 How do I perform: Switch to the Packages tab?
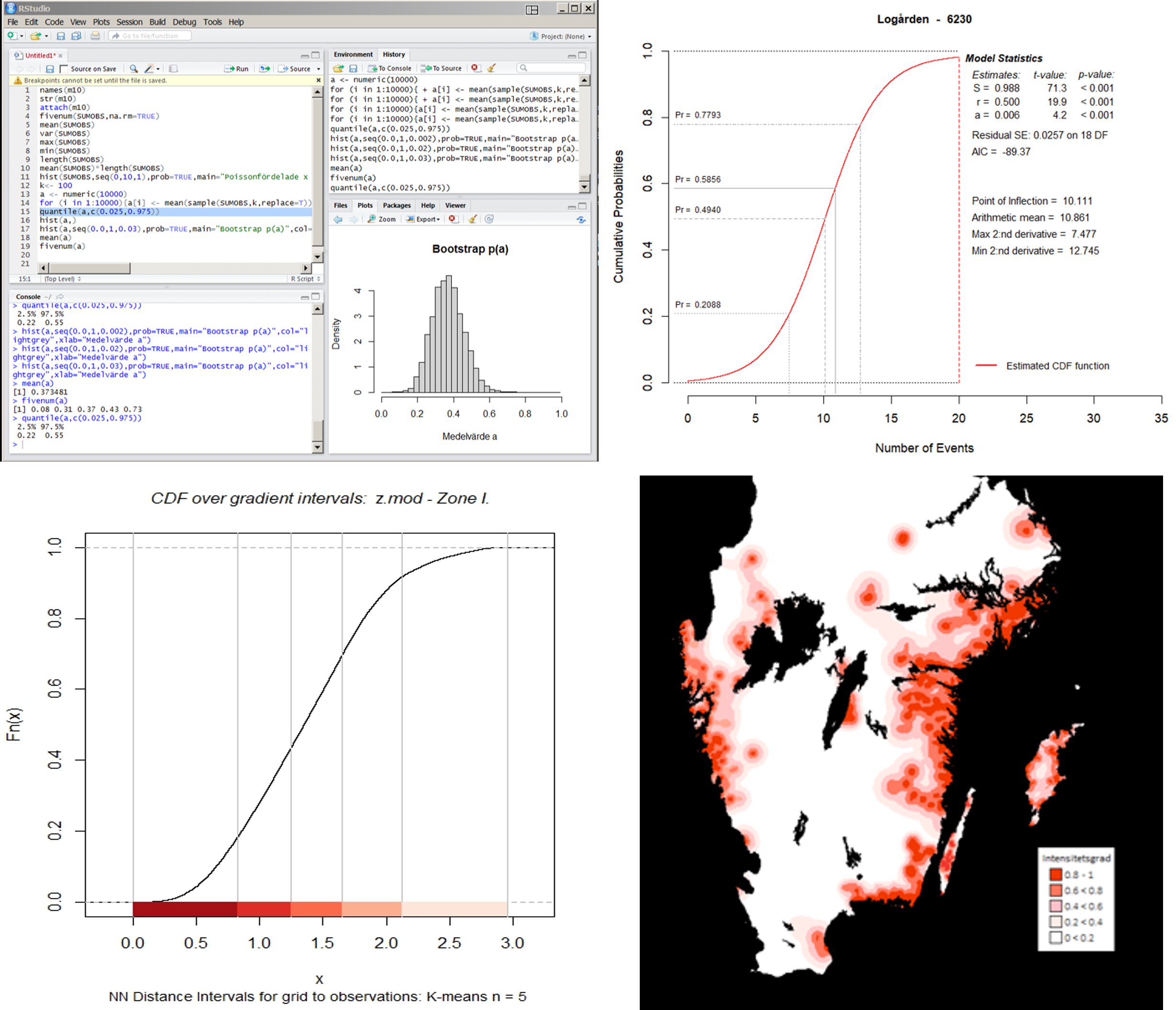[x=397, y=206]
